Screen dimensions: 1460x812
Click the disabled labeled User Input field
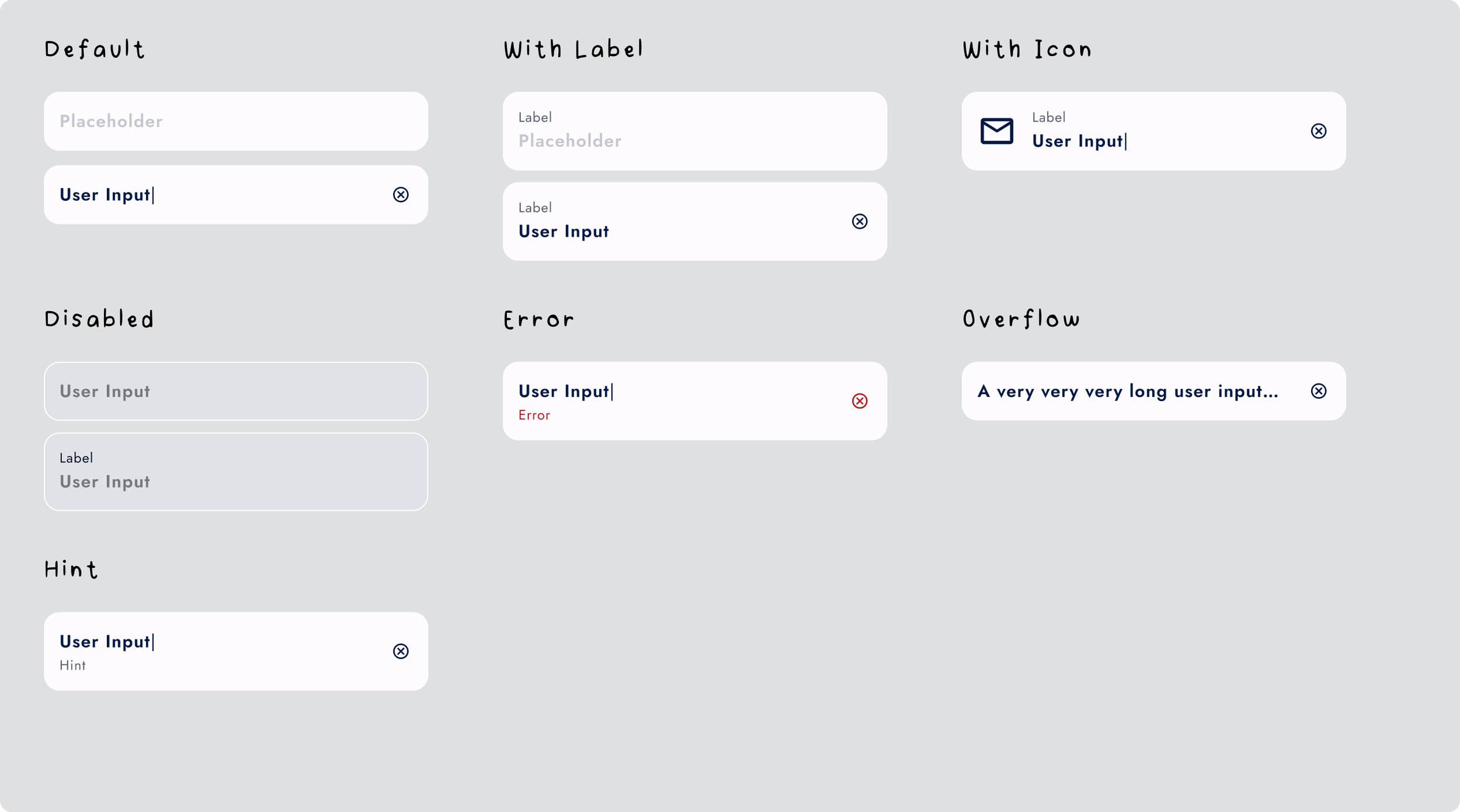coord(235,472)
